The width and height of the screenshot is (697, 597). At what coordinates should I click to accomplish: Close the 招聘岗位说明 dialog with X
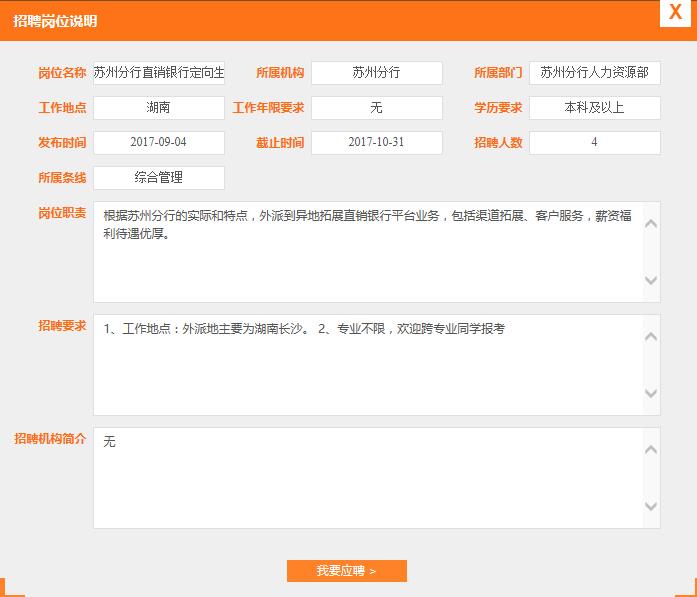click(x=675, y=12)
